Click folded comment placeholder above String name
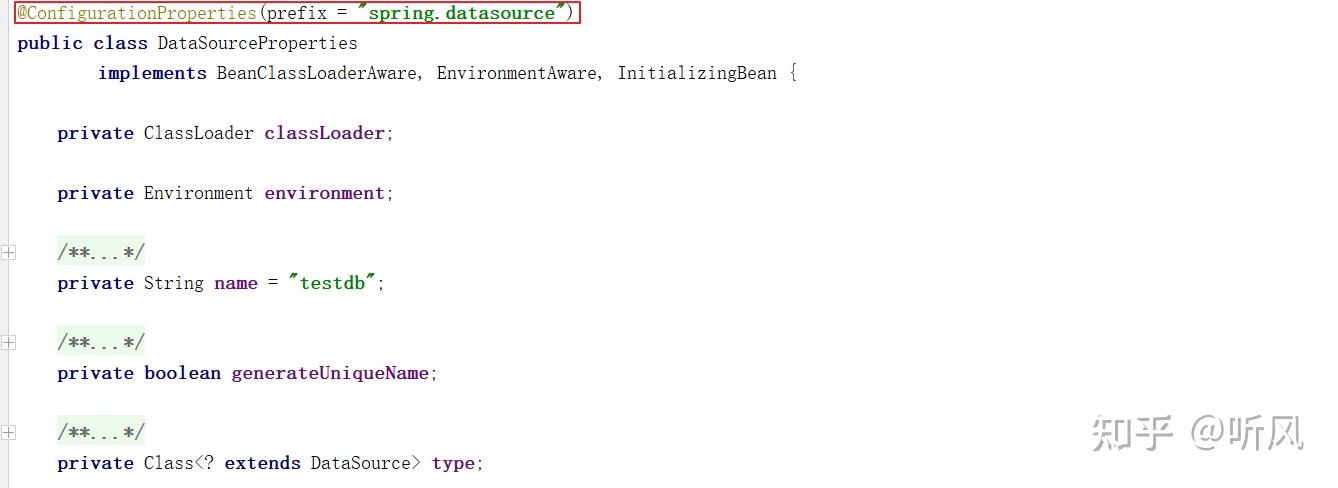 pyautogui.click(x=101, y=252)
